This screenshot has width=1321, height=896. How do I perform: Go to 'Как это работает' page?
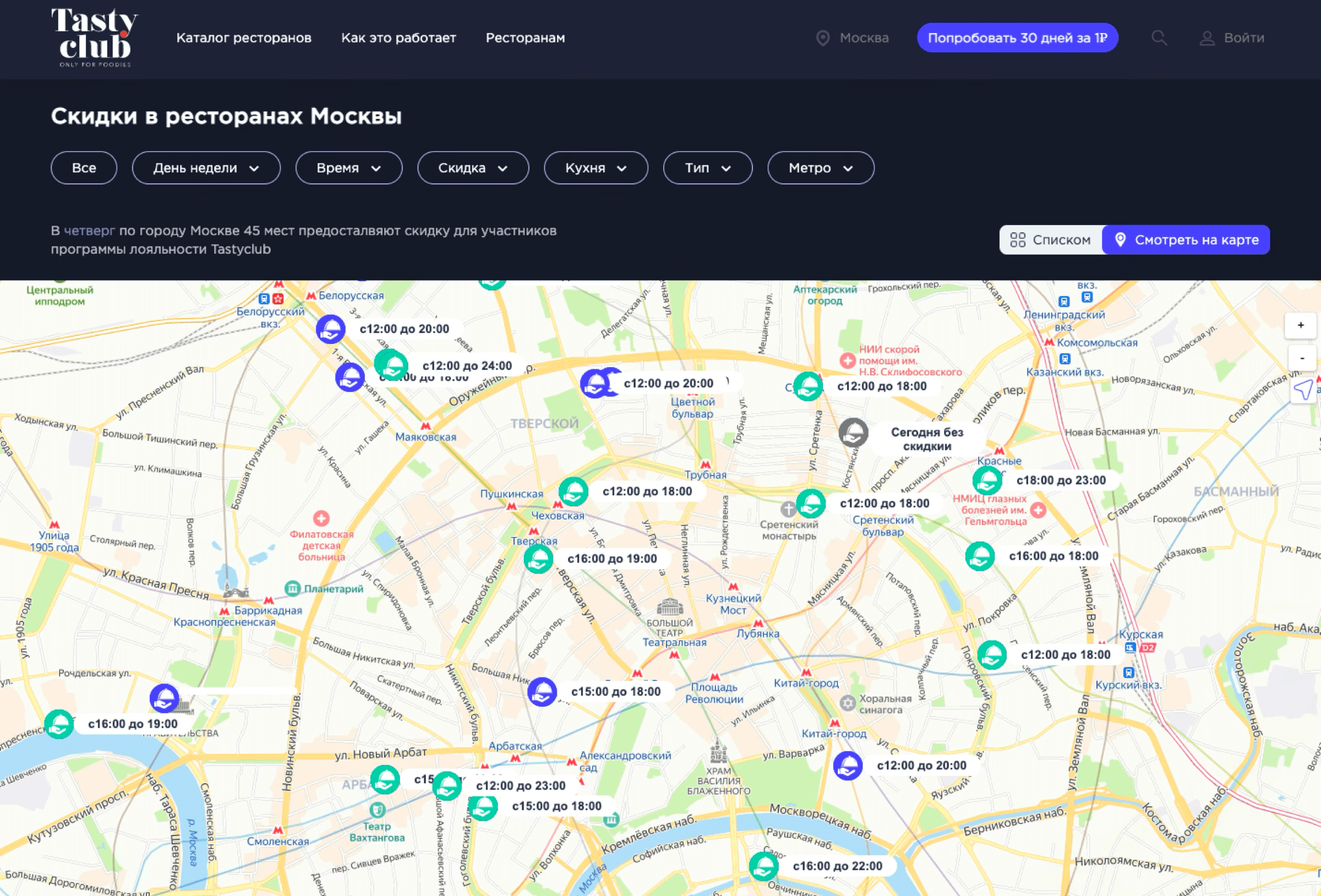pyautogui.click(x=399, y=38)
